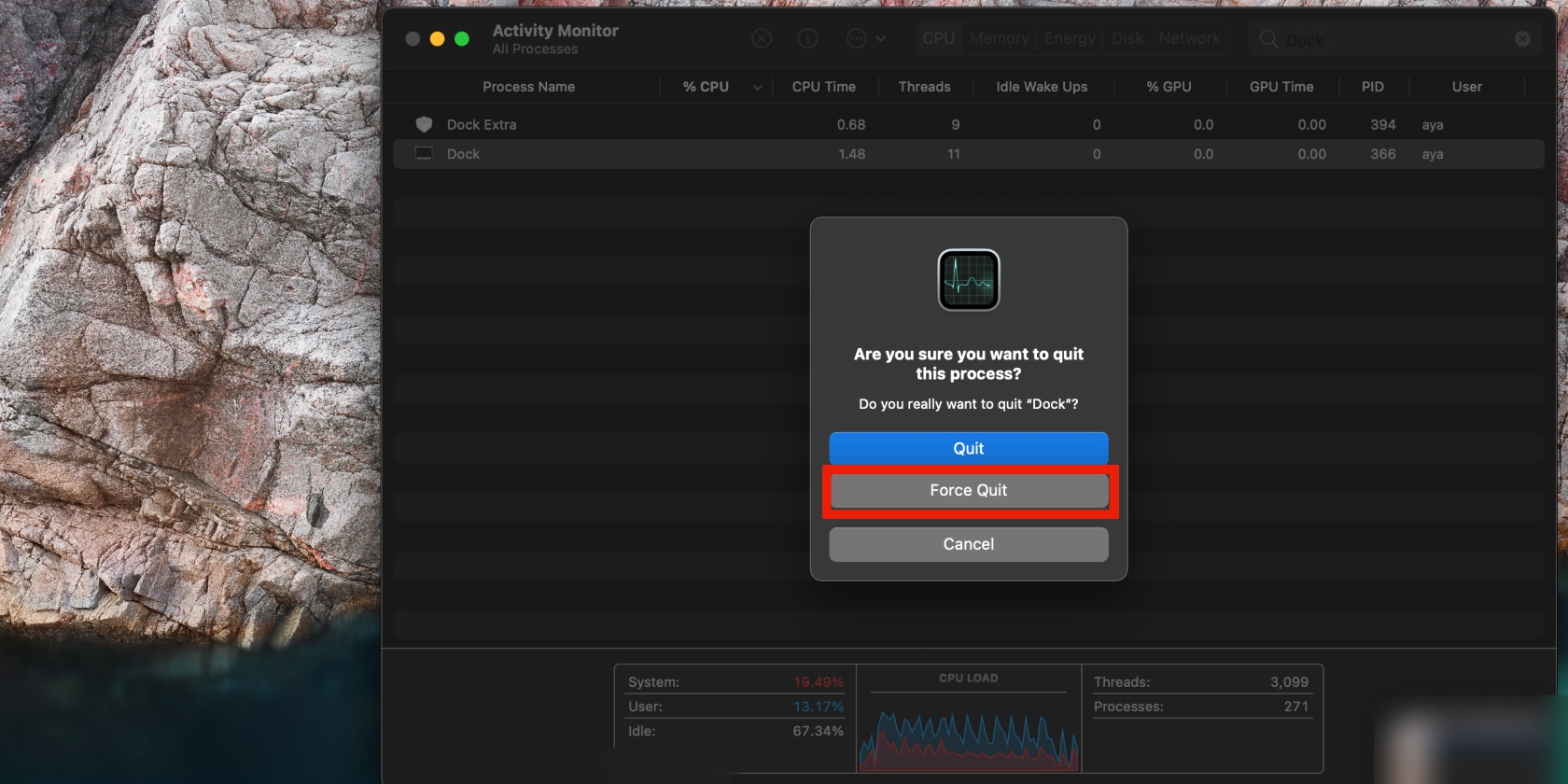Click the Threads count 3,099

click(x=1289, y=682)
